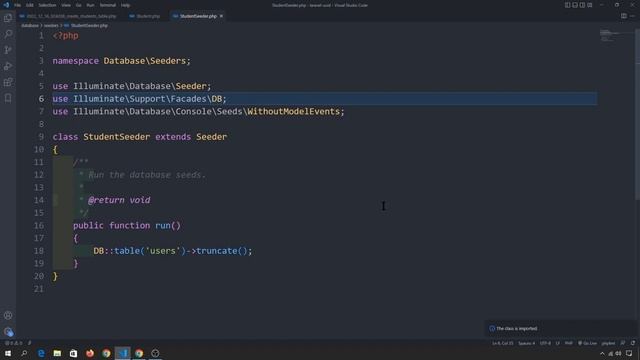
Task: Open the bookmark-shaped activity bar icon
Action: pos(8,98)
